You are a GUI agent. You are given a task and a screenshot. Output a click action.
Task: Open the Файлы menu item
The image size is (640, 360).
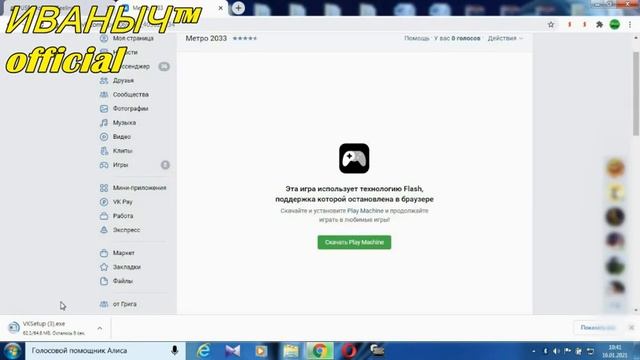click(x=122, y=281)
